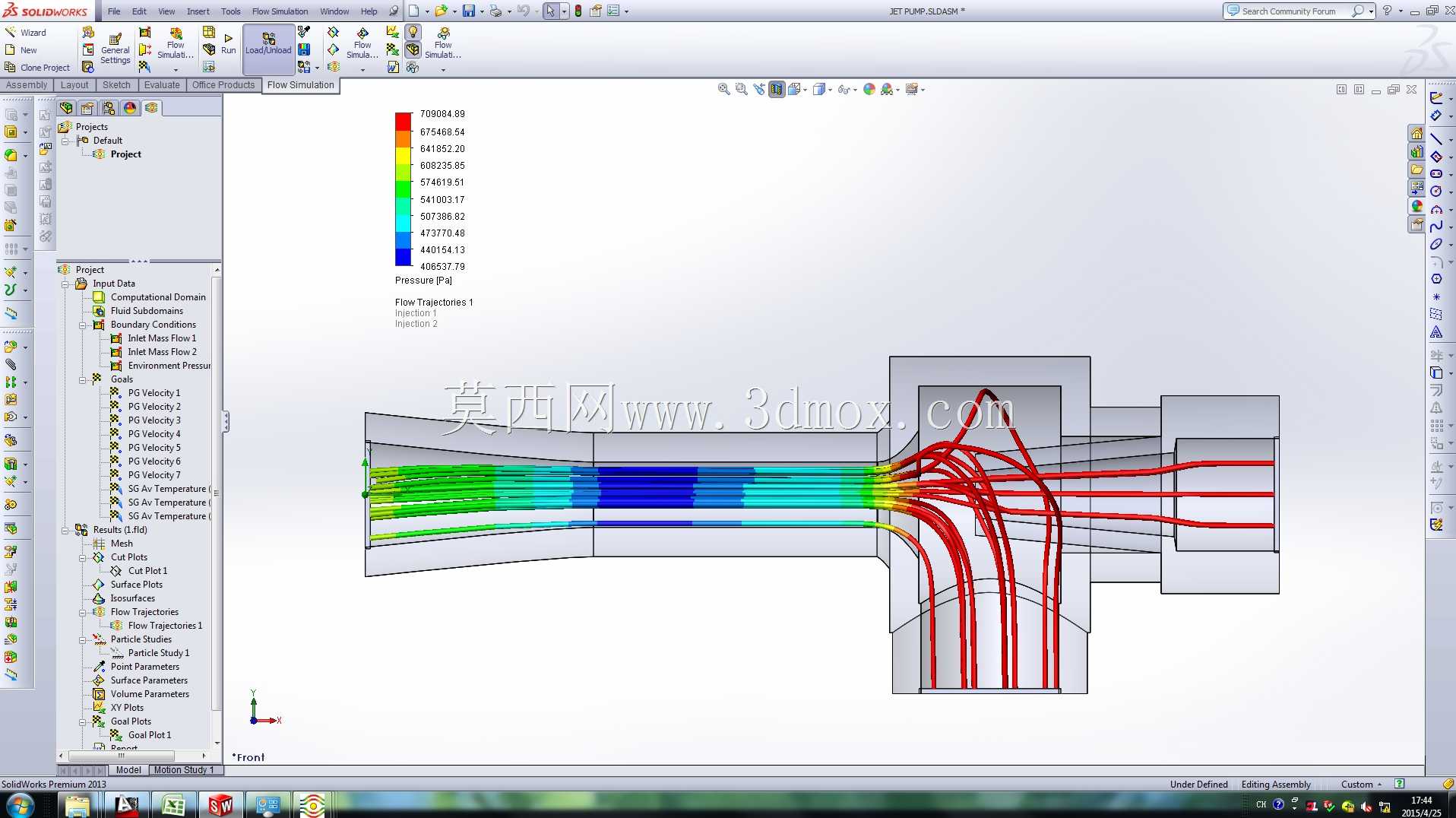Click the Flow Simulation Wizard icon

pyautogui.click(x=11, y=33)
